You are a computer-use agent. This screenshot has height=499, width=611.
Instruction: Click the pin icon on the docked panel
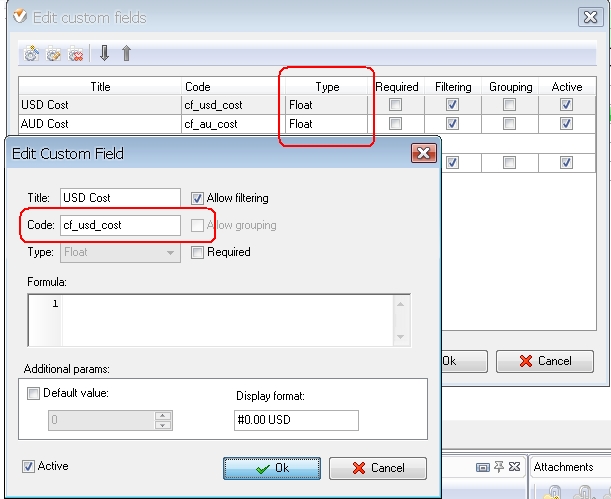[x=499, y=467]
